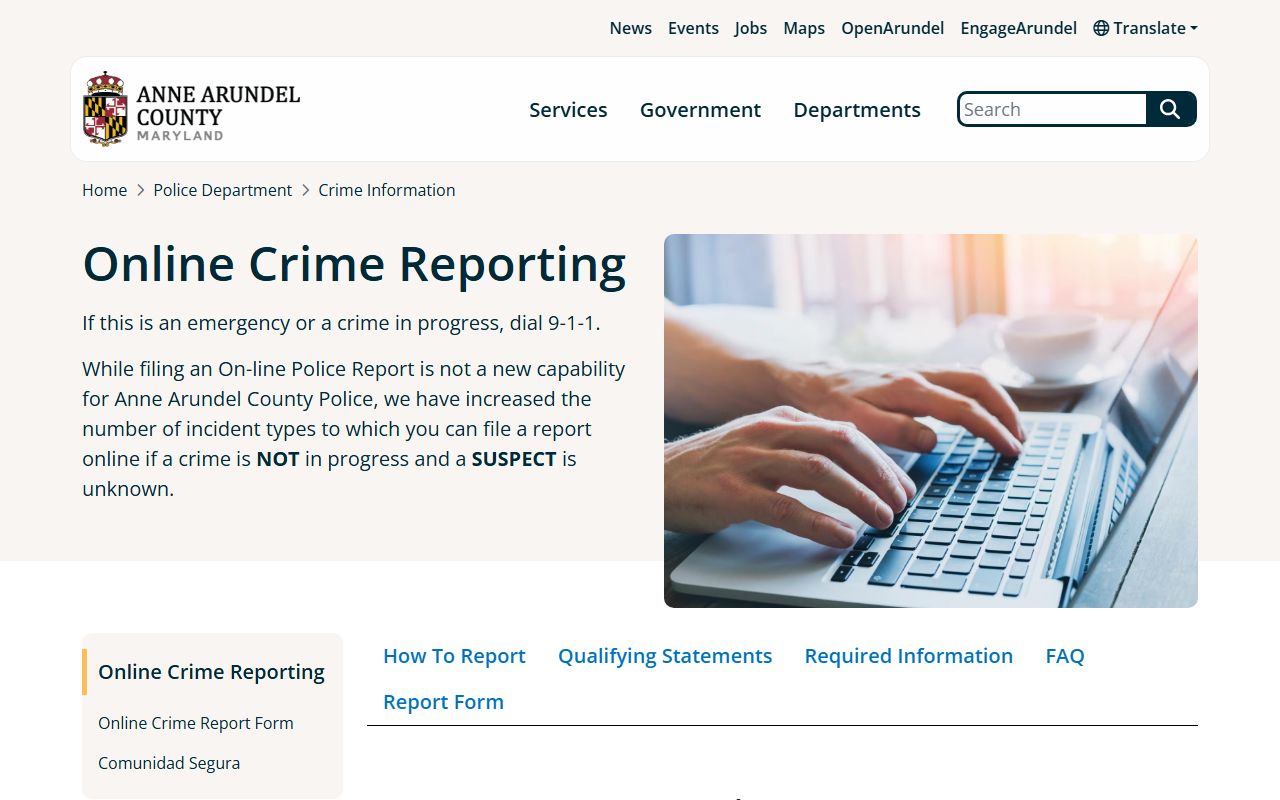Switch to FAQ tab
The image size is (1280, 800).
(1065, 656)
